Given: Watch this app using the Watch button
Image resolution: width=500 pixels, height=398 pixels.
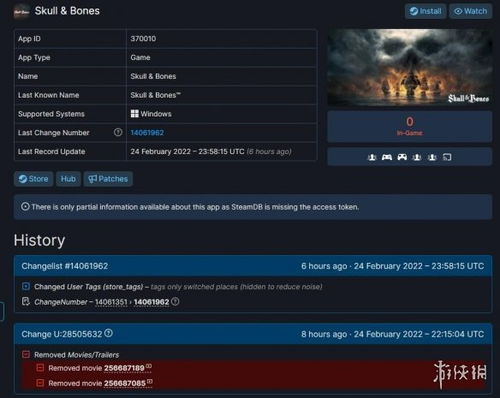Looking at the screenshot, I should click(471, 11).
